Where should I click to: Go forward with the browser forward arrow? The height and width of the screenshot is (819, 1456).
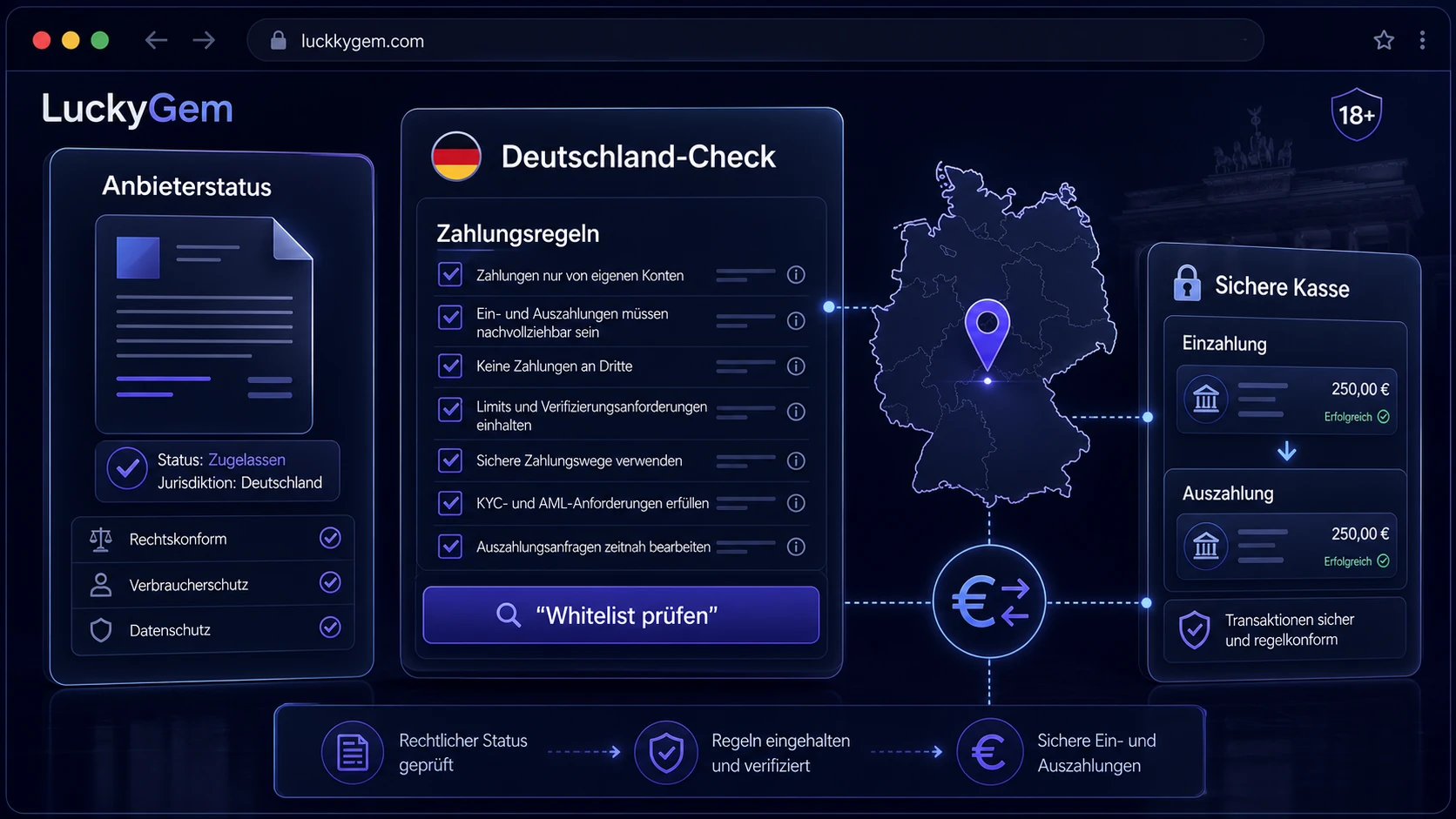(x=204, y=40)
